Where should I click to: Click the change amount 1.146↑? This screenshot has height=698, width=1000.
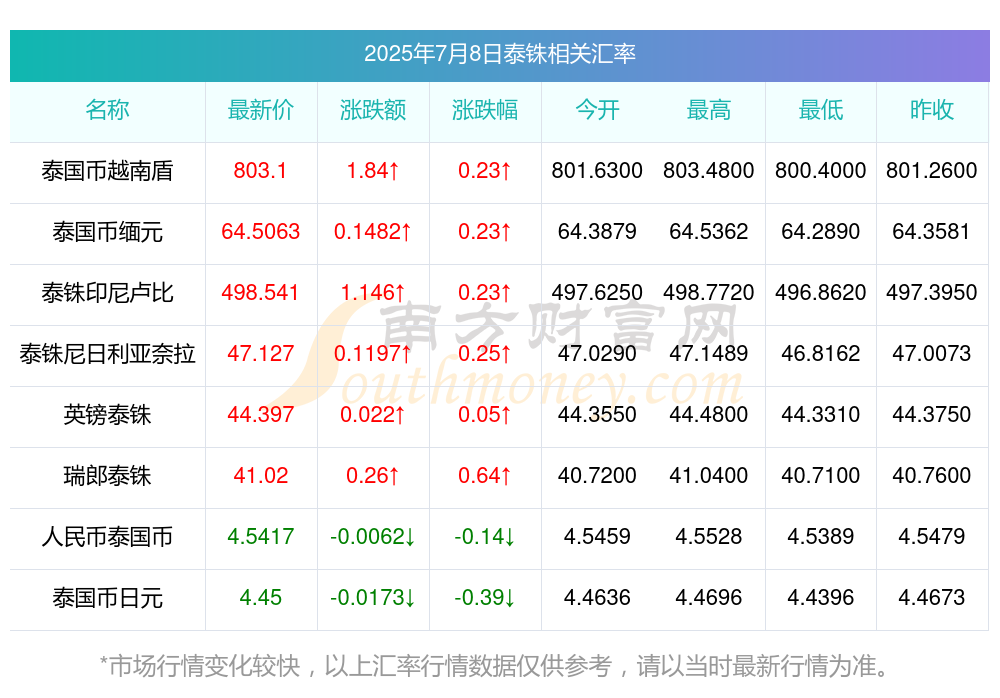pos(372,292)
